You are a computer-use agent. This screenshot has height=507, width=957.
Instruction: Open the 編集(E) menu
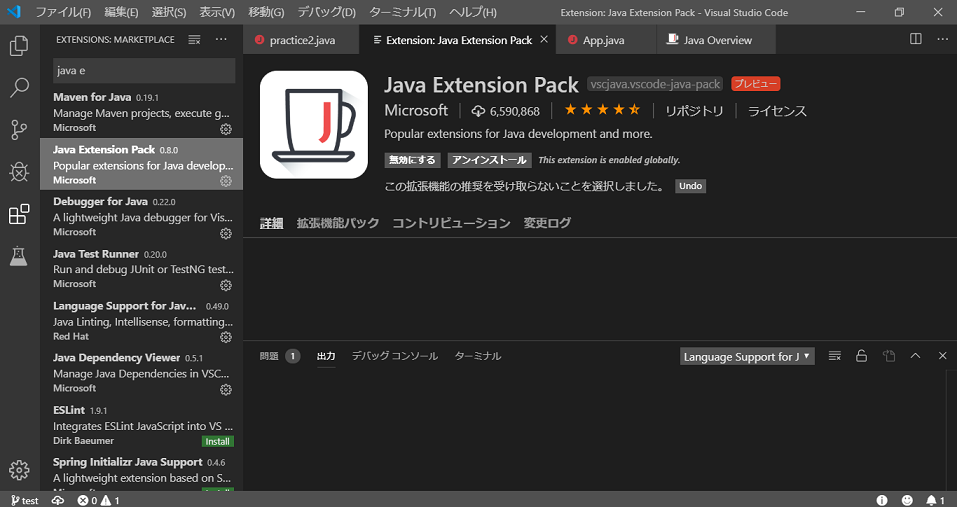point(121,12)
